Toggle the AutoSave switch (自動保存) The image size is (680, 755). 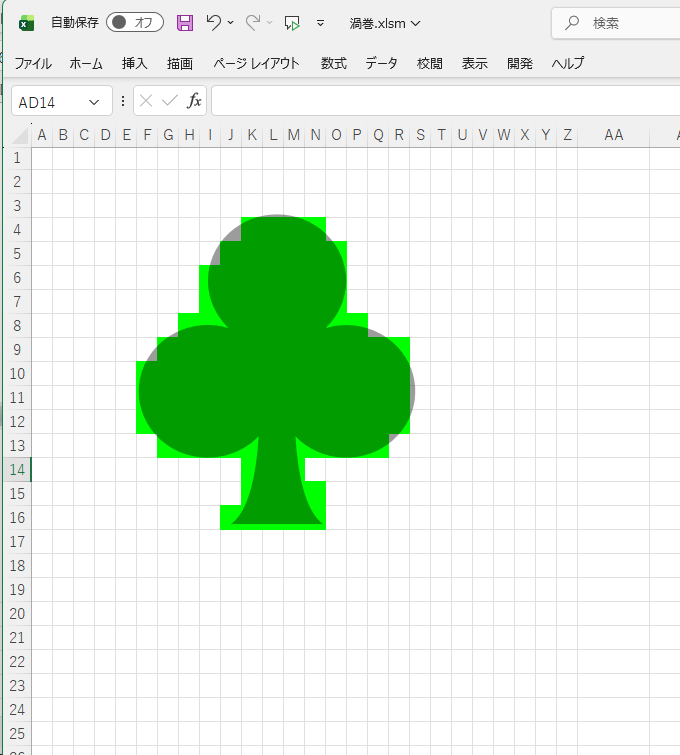pos(134,23)
